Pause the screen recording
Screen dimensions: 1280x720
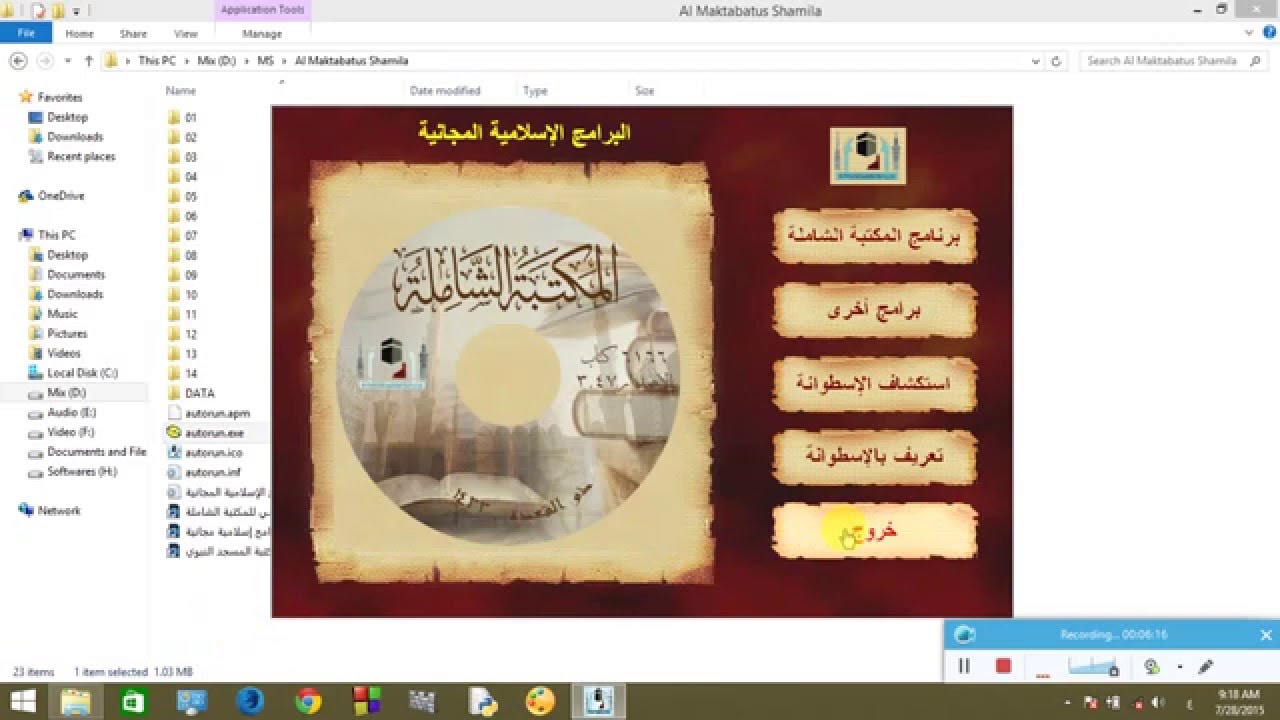[x=965, y=666]
